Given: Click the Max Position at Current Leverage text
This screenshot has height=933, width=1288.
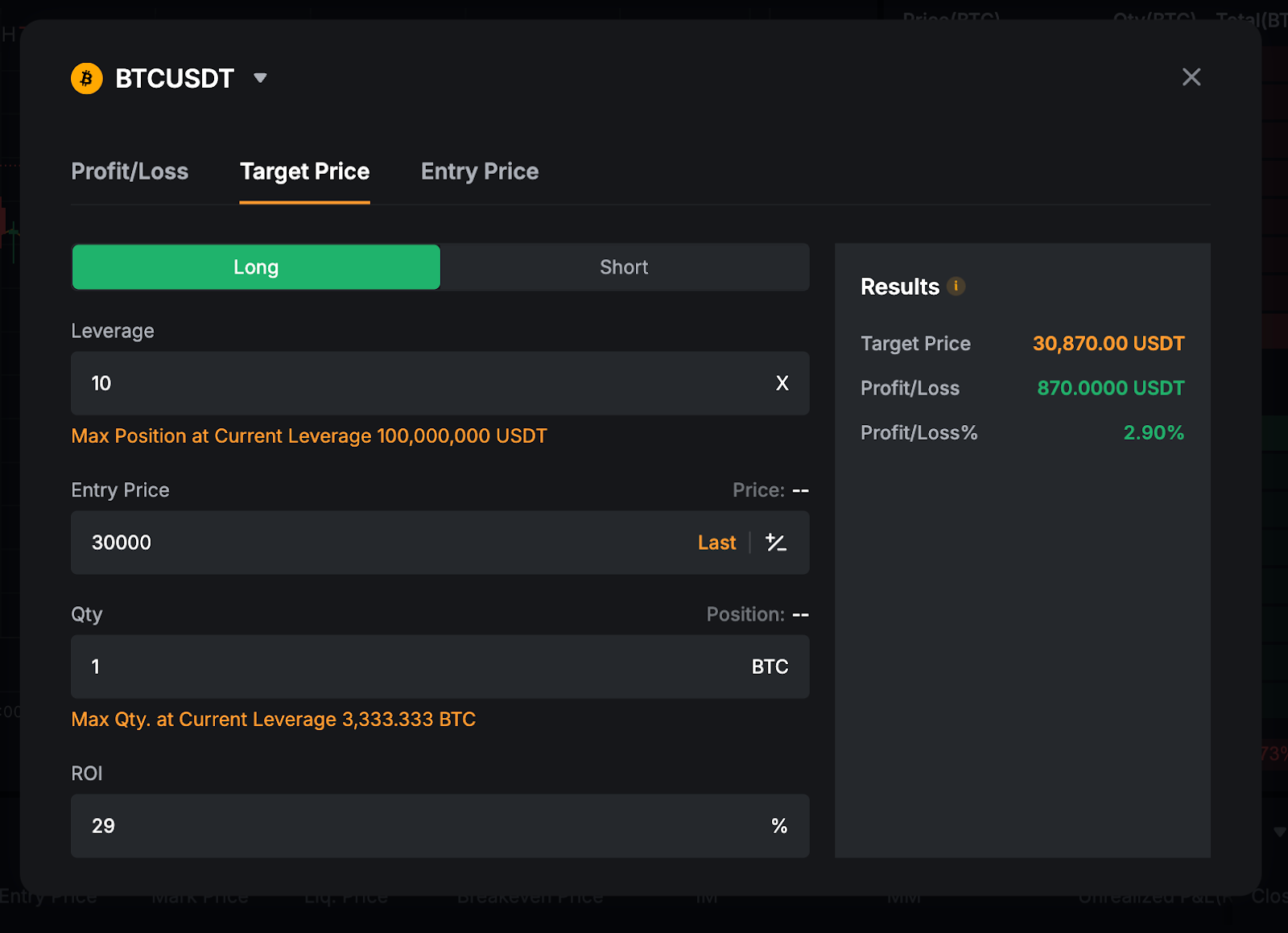Looking at the screenshot, I should pos(309,436).
